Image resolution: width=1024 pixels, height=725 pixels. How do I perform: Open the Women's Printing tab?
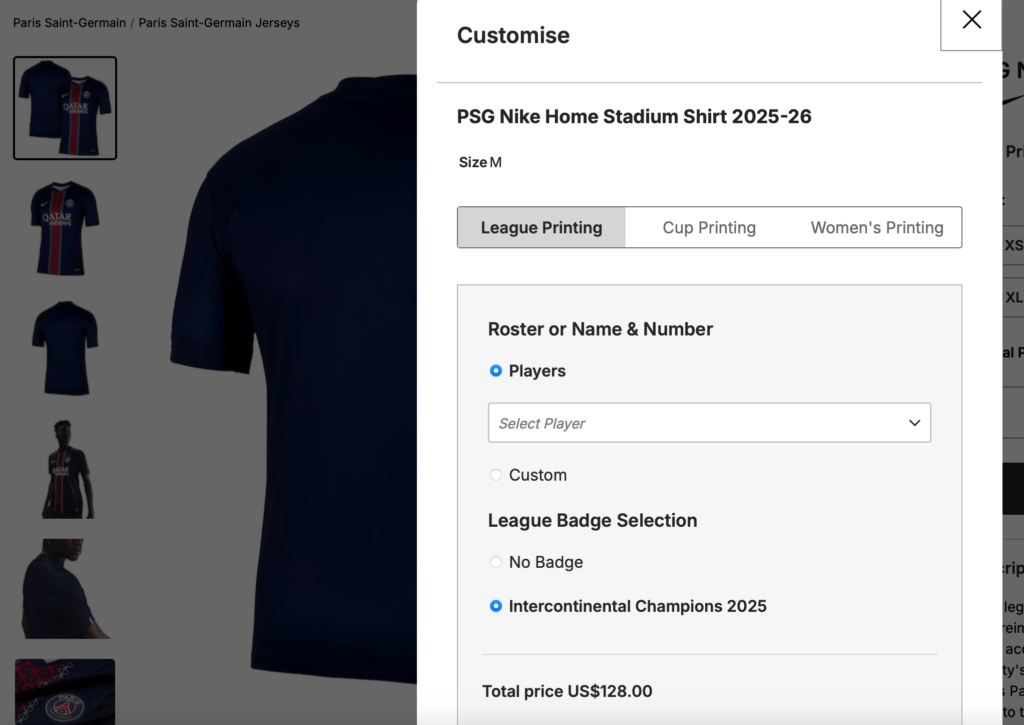(876, 228)
